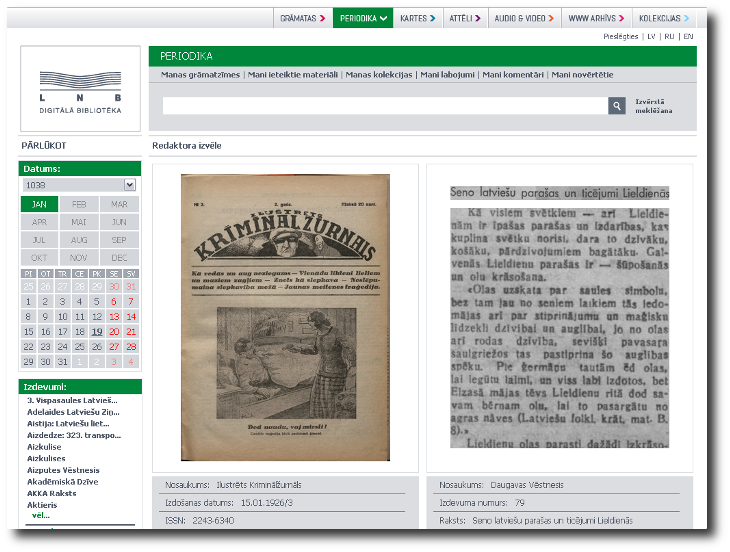The height and width of the screenshot is (552, 730).
Task: Select day 19 in calendar
Action: 97,331
